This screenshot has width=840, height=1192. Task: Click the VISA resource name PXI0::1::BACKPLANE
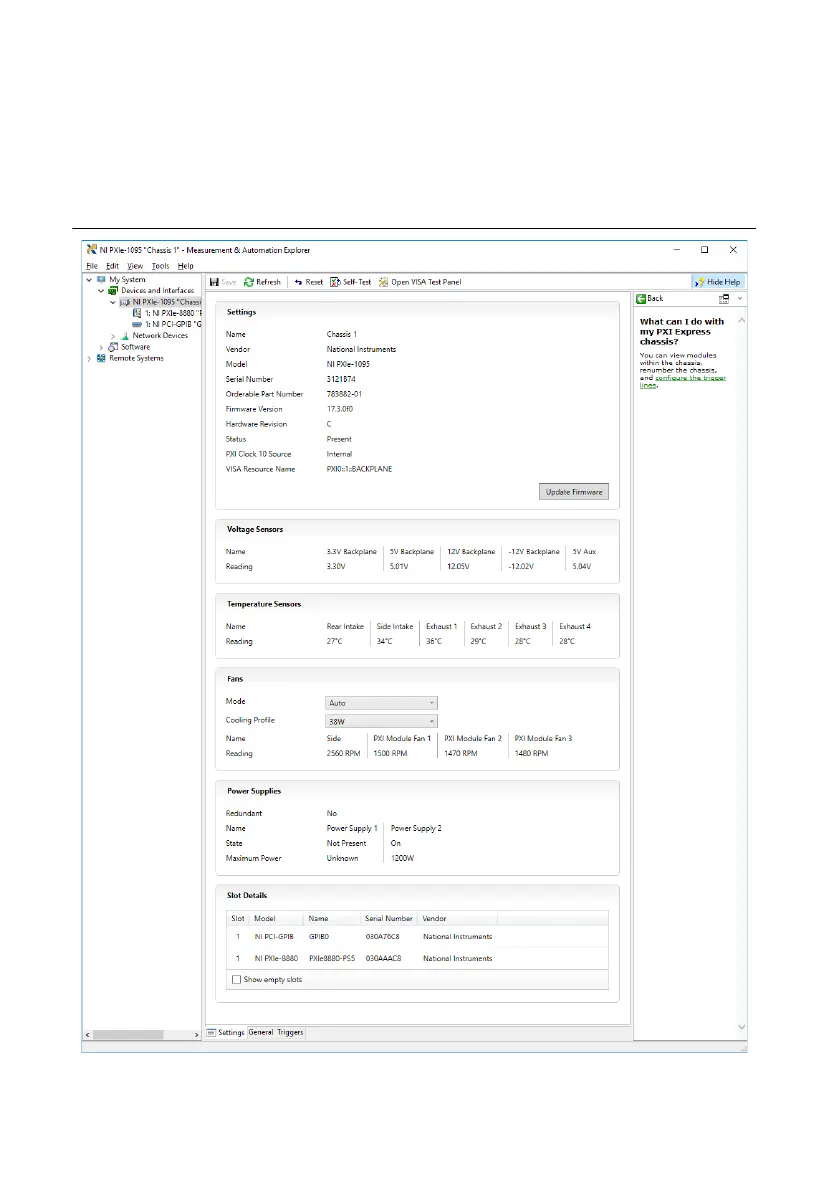[x=360, y=469]
